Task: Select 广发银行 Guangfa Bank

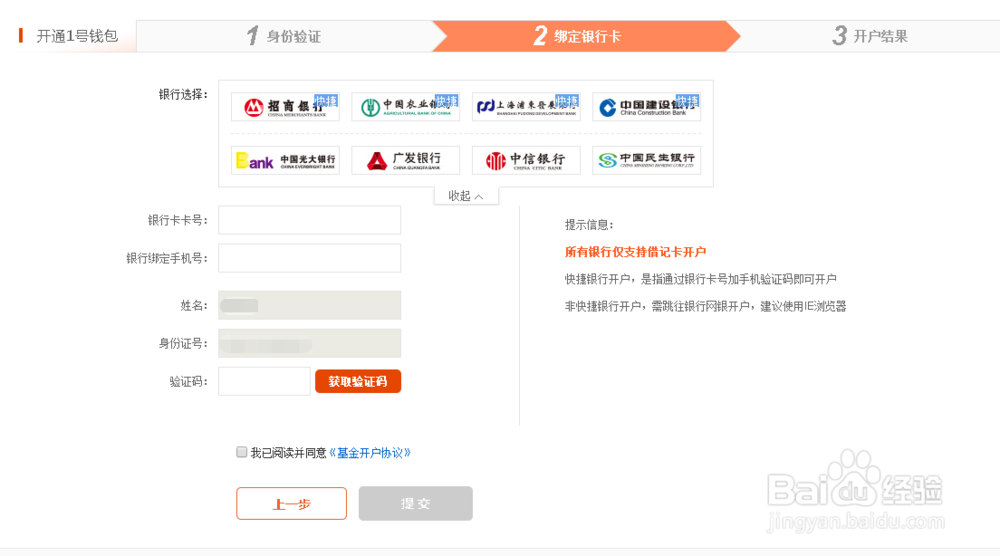Action: 406,160
